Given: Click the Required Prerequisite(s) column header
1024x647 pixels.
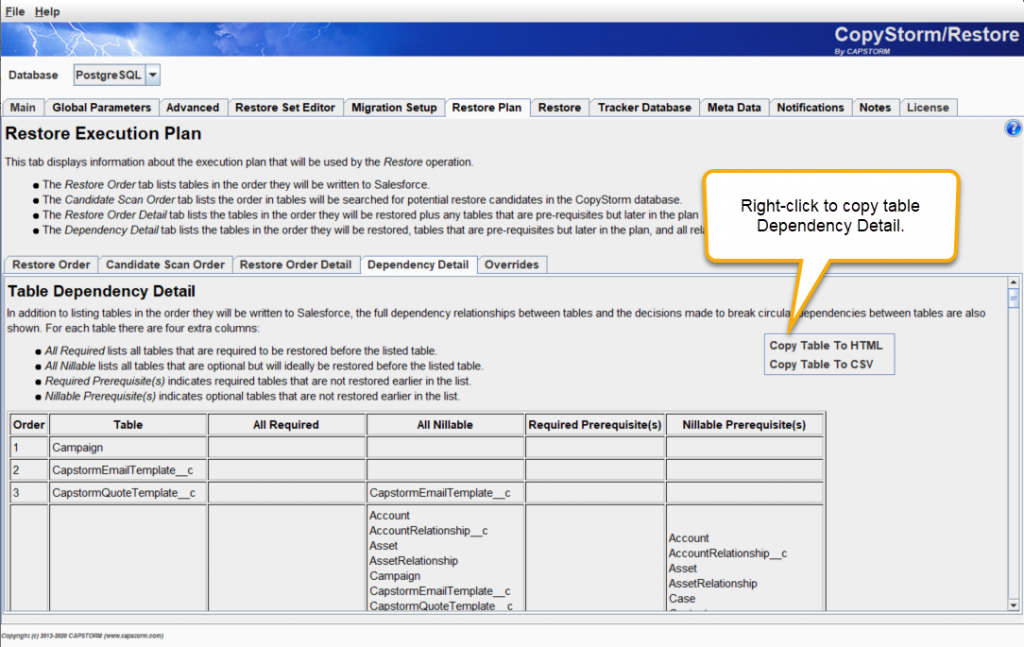Looking at the screenshot, I should coord(595,424).
